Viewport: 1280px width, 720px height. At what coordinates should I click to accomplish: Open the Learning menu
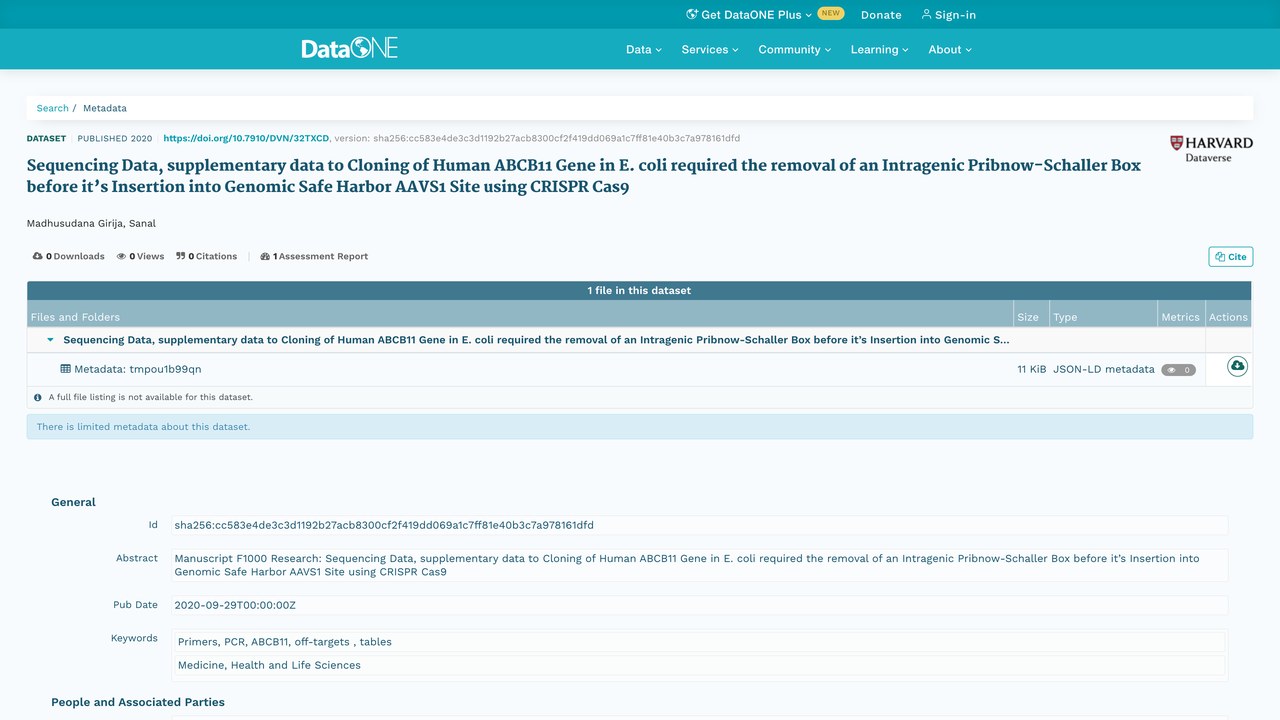tap(879, 49)
